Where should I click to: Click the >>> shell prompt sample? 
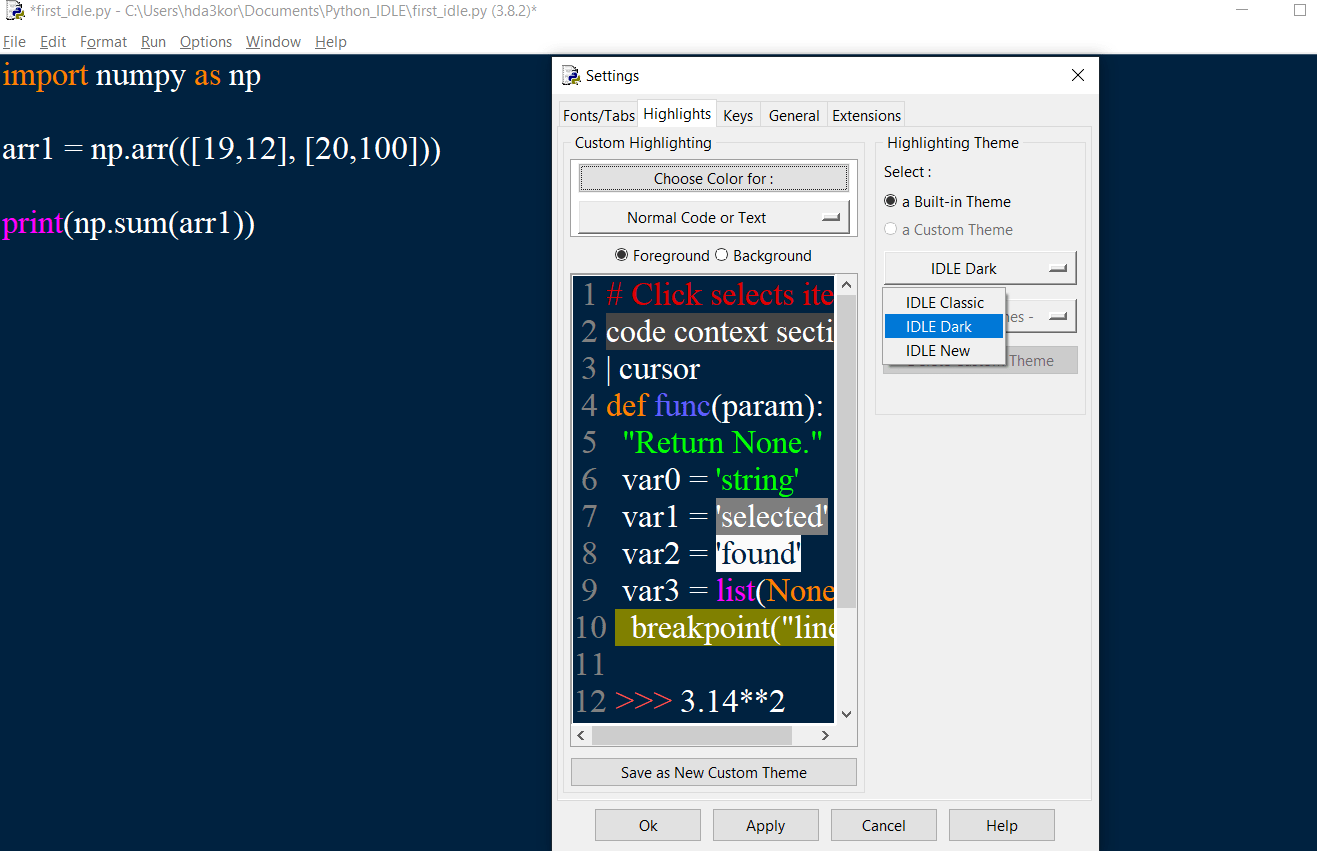pyautogui.click(x=643, y=702)
